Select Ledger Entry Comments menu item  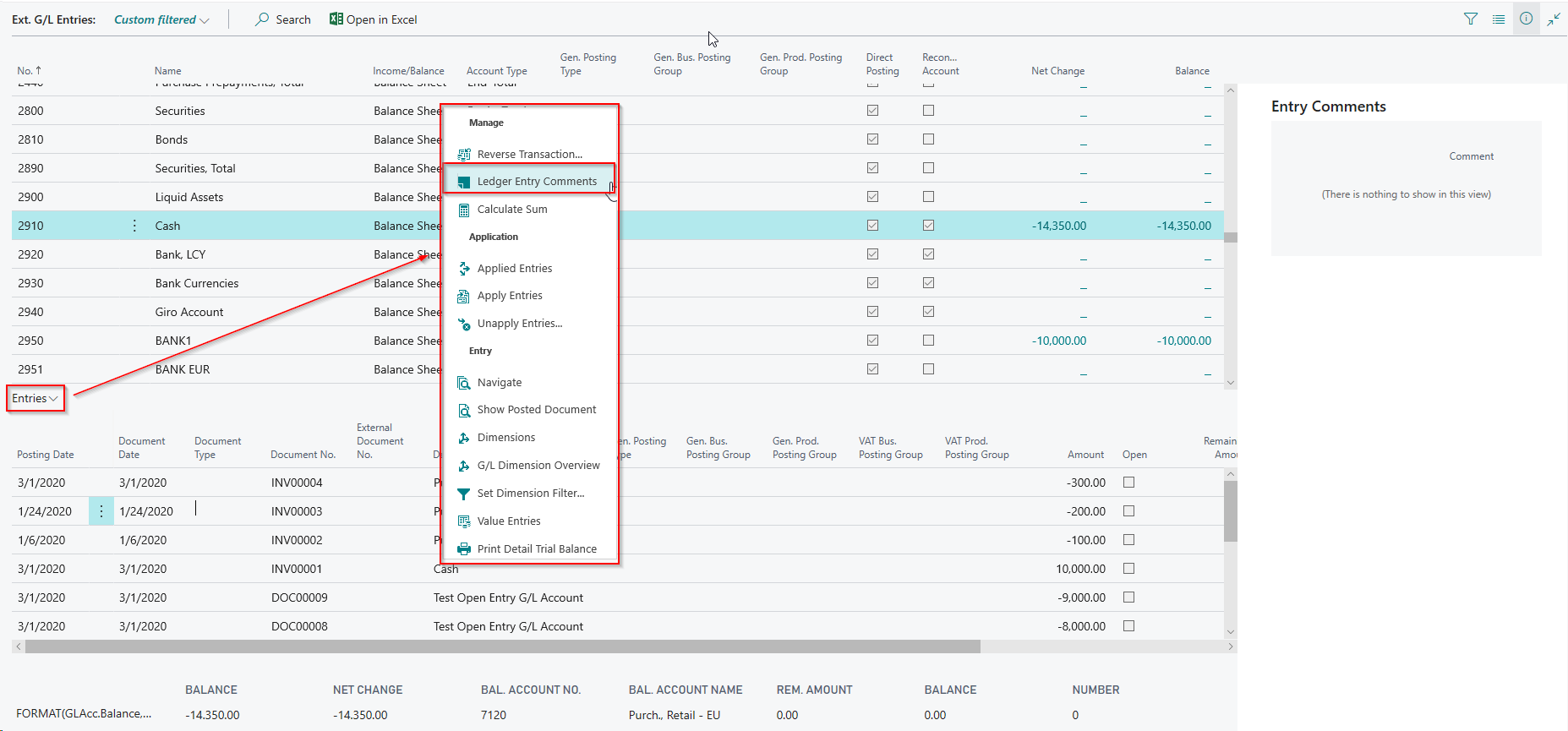[536, 182]
